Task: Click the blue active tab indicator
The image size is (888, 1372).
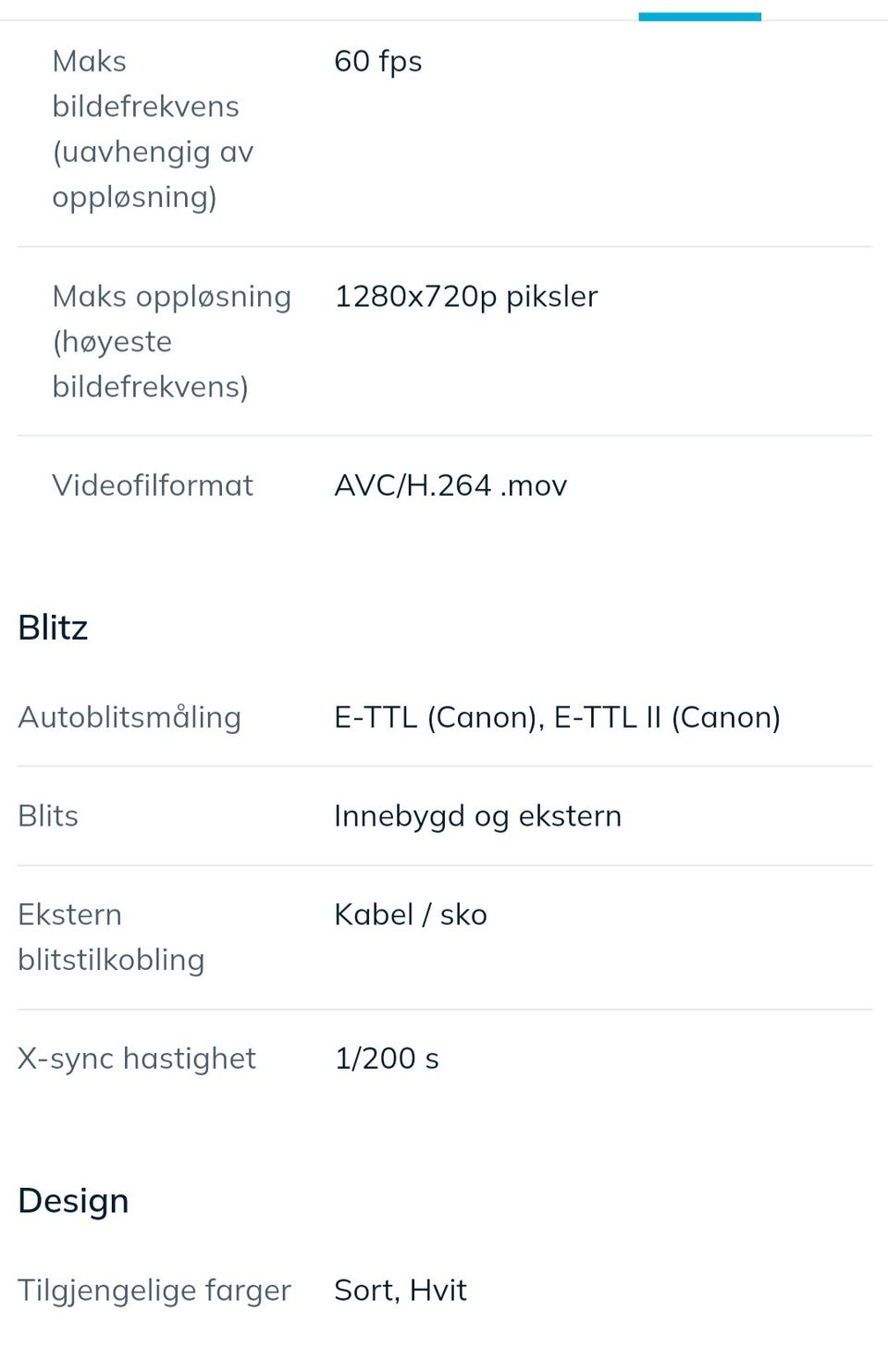Action: 699,16
